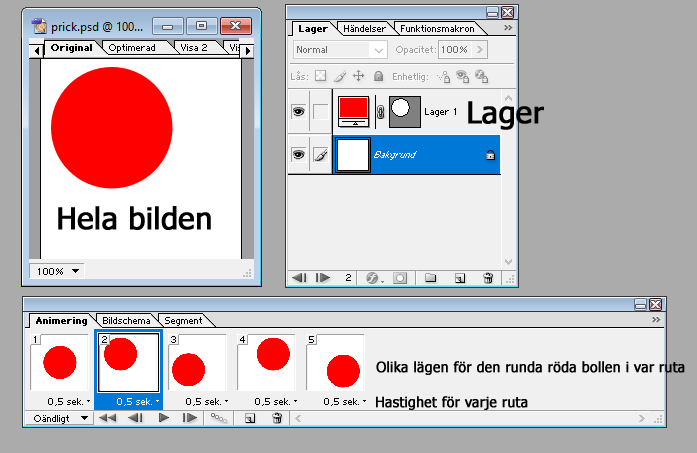
Task: Delete the selected animation frame
Action: pos(277,418)
